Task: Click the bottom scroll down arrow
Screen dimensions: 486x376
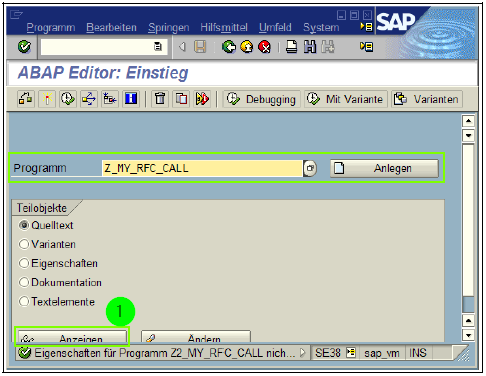Action: tap(468, 335)
